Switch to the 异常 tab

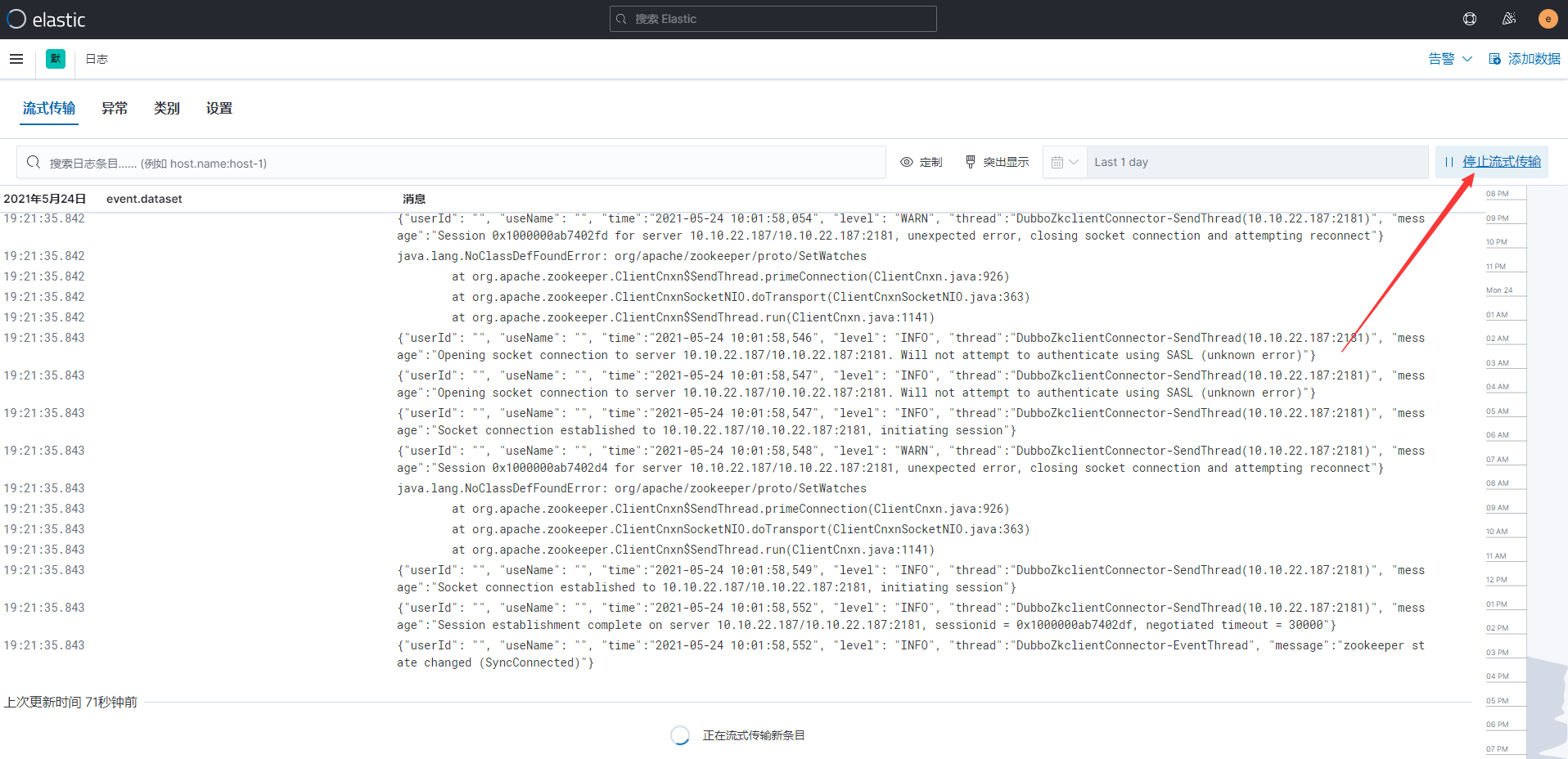[115, 108]
